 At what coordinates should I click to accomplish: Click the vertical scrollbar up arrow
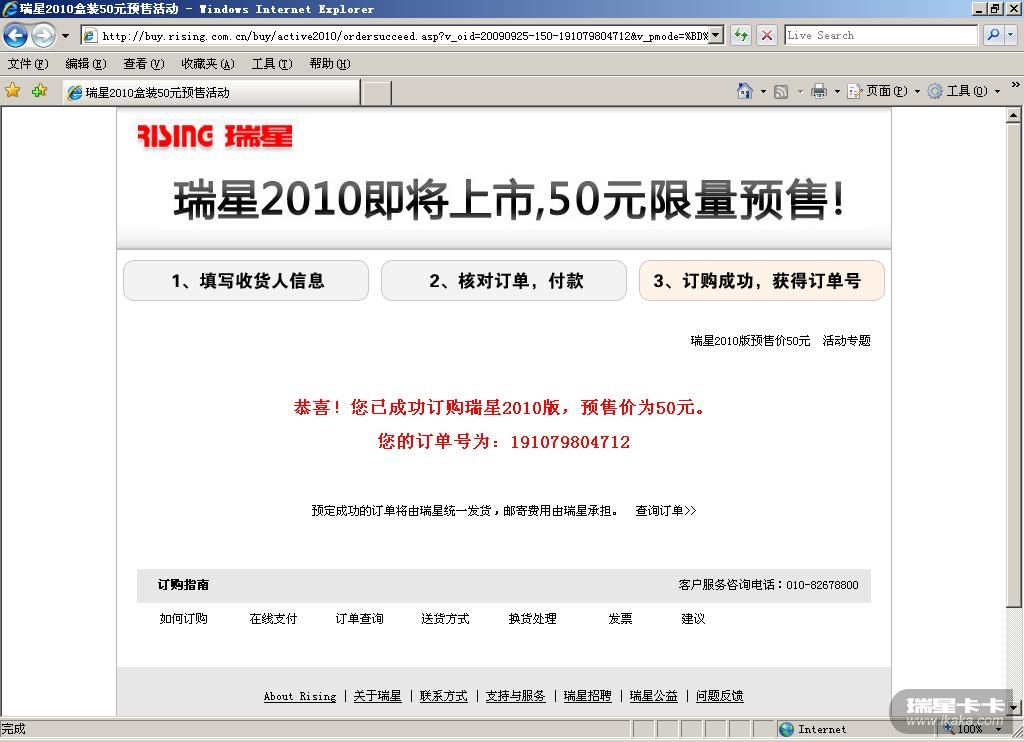coord(1014,115)
